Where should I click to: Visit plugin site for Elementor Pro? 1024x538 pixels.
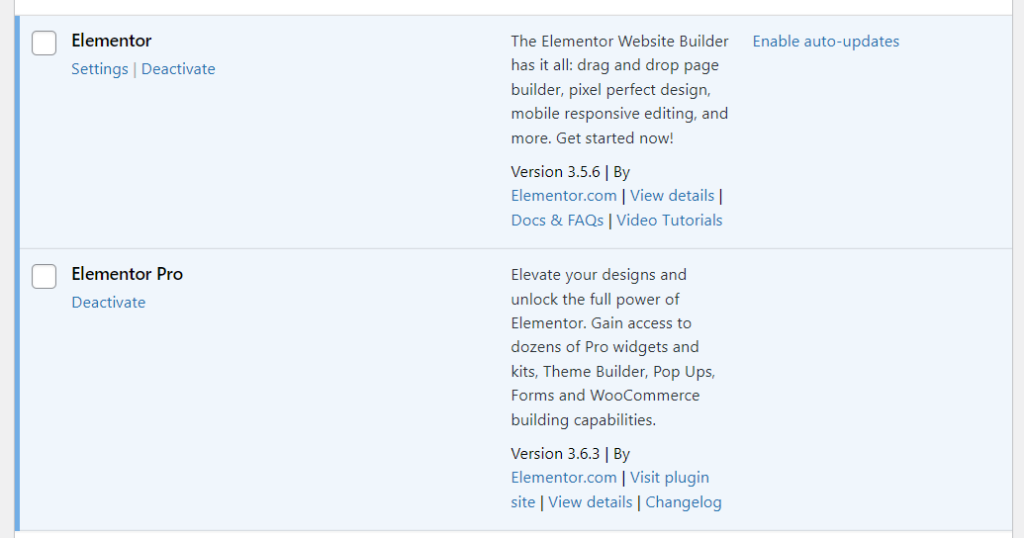tap(669, 478)
